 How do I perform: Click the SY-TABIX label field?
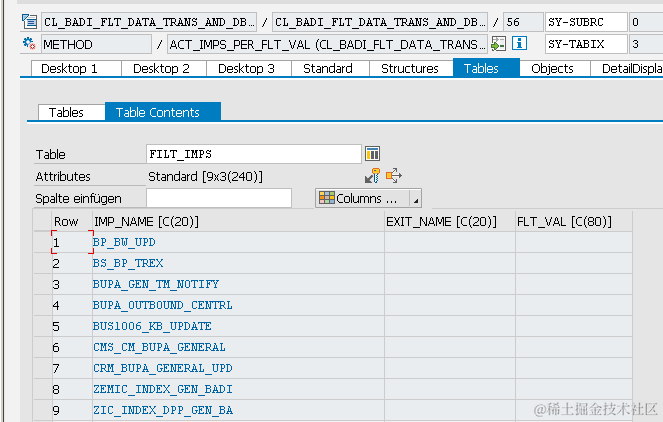coord(586,44)
